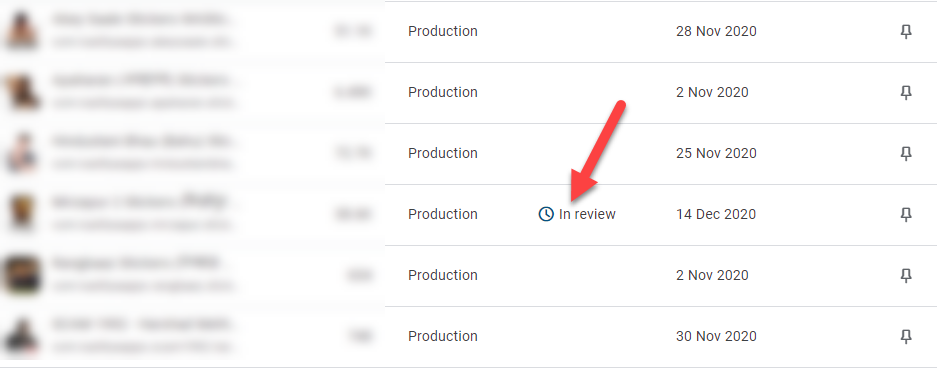
Task: Click the 25 Nov 2020 date cell
Action: [x=716, y=153]
